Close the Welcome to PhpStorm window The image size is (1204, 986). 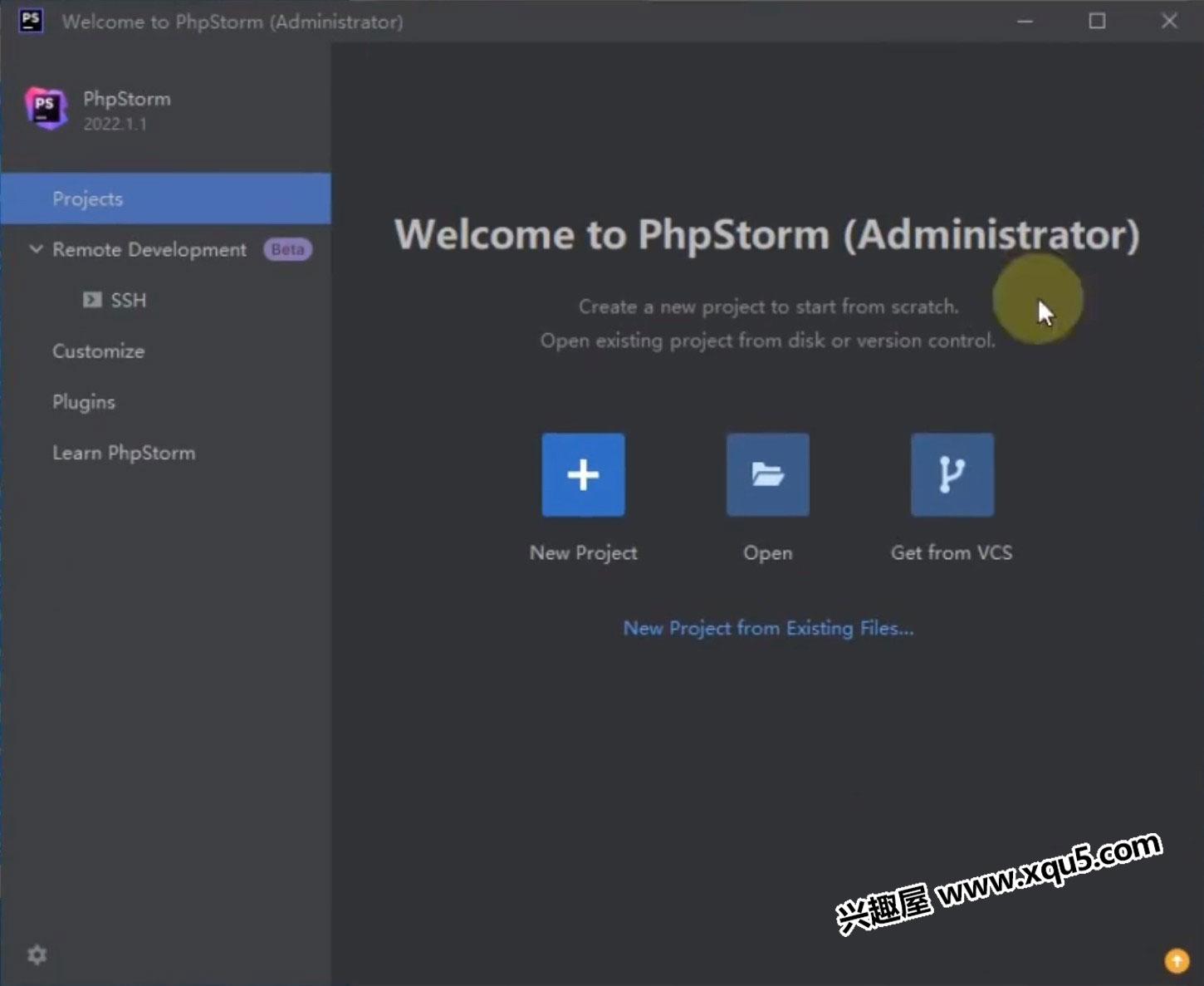click(1169, 21)
